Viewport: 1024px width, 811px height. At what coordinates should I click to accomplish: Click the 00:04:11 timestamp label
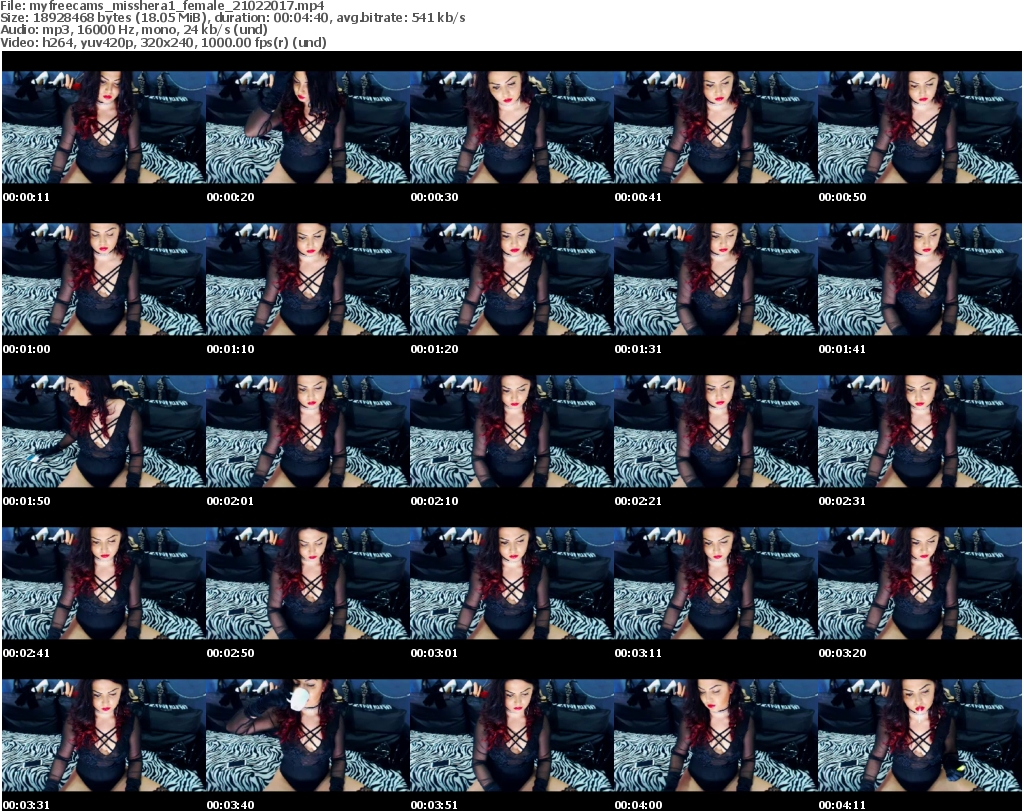[x=842, y=805]
